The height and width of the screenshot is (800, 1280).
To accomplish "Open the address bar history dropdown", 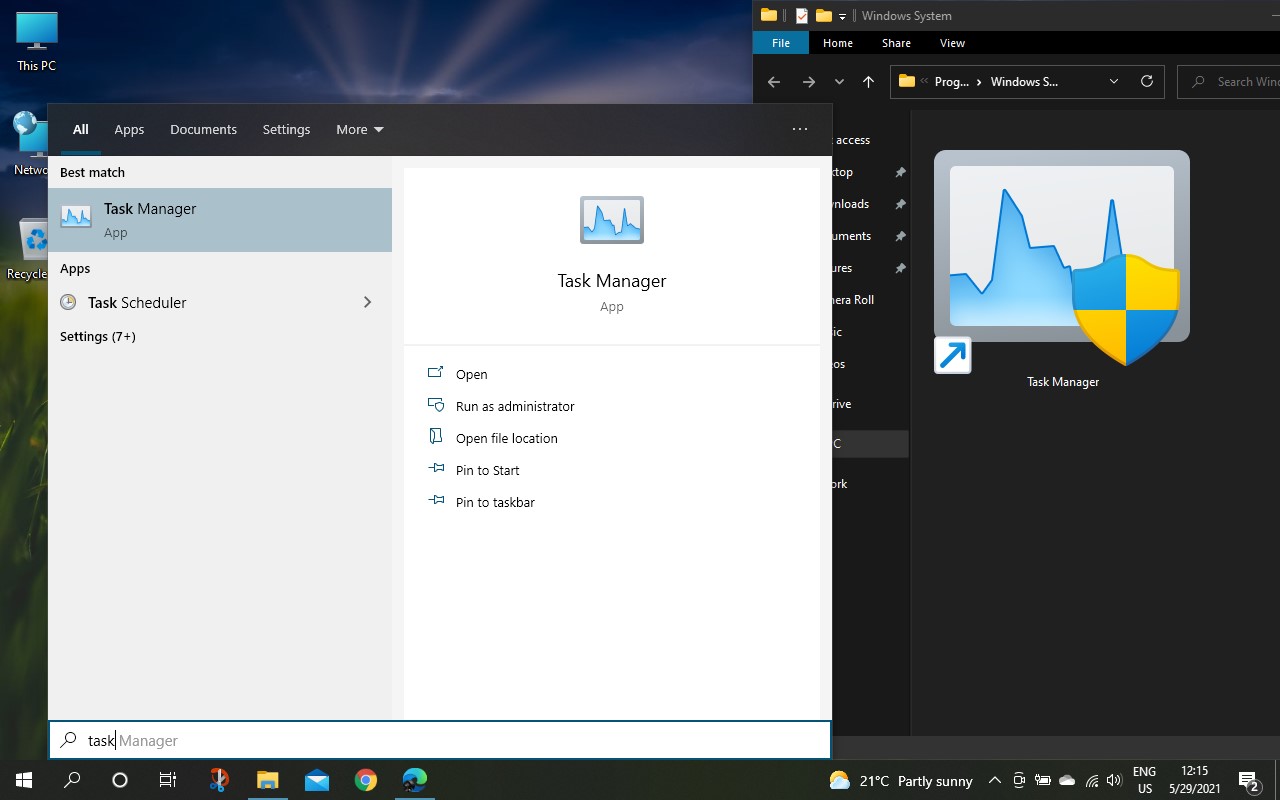I will 1114,82.
